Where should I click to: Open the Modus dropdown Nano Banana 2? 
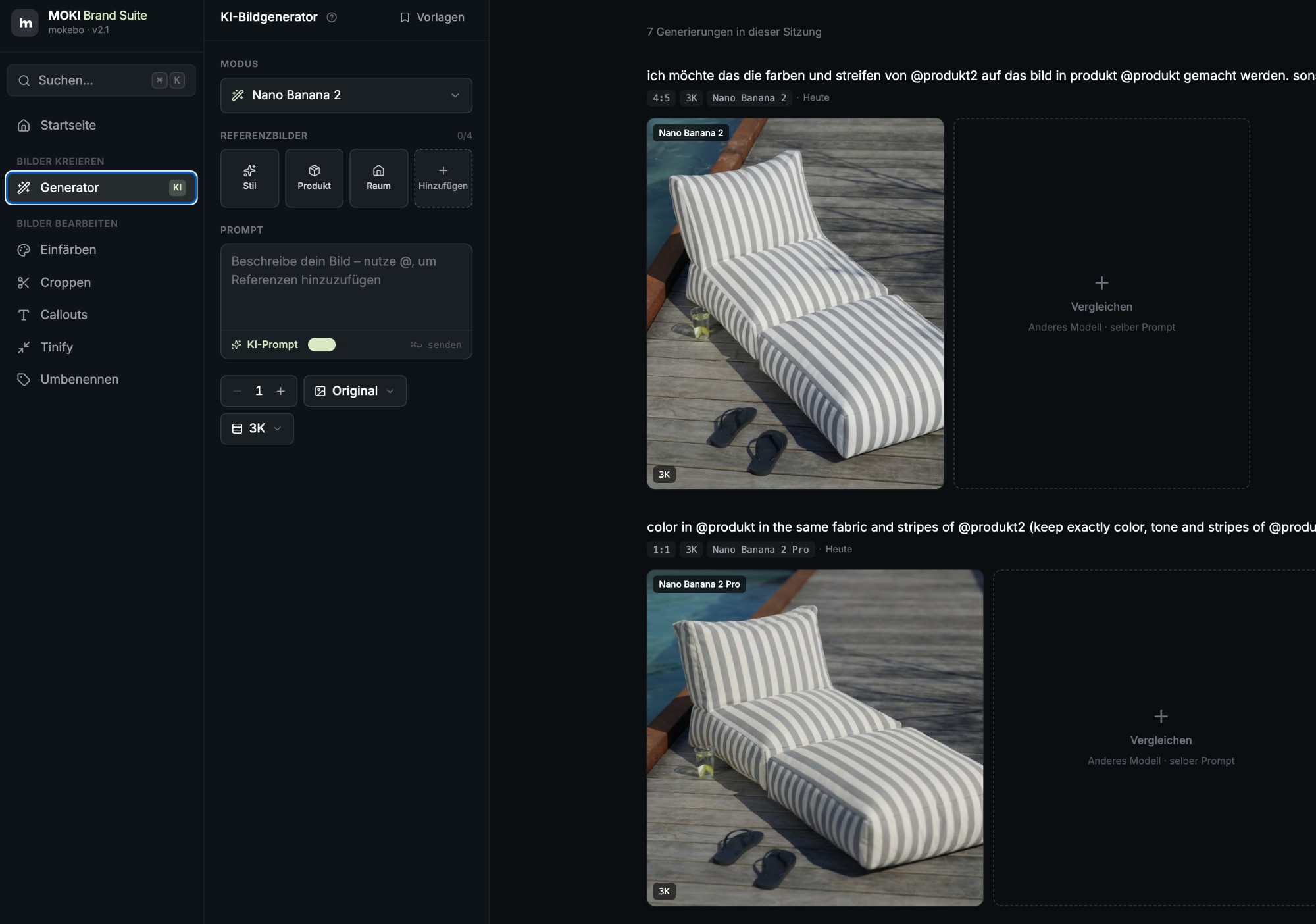346,95
